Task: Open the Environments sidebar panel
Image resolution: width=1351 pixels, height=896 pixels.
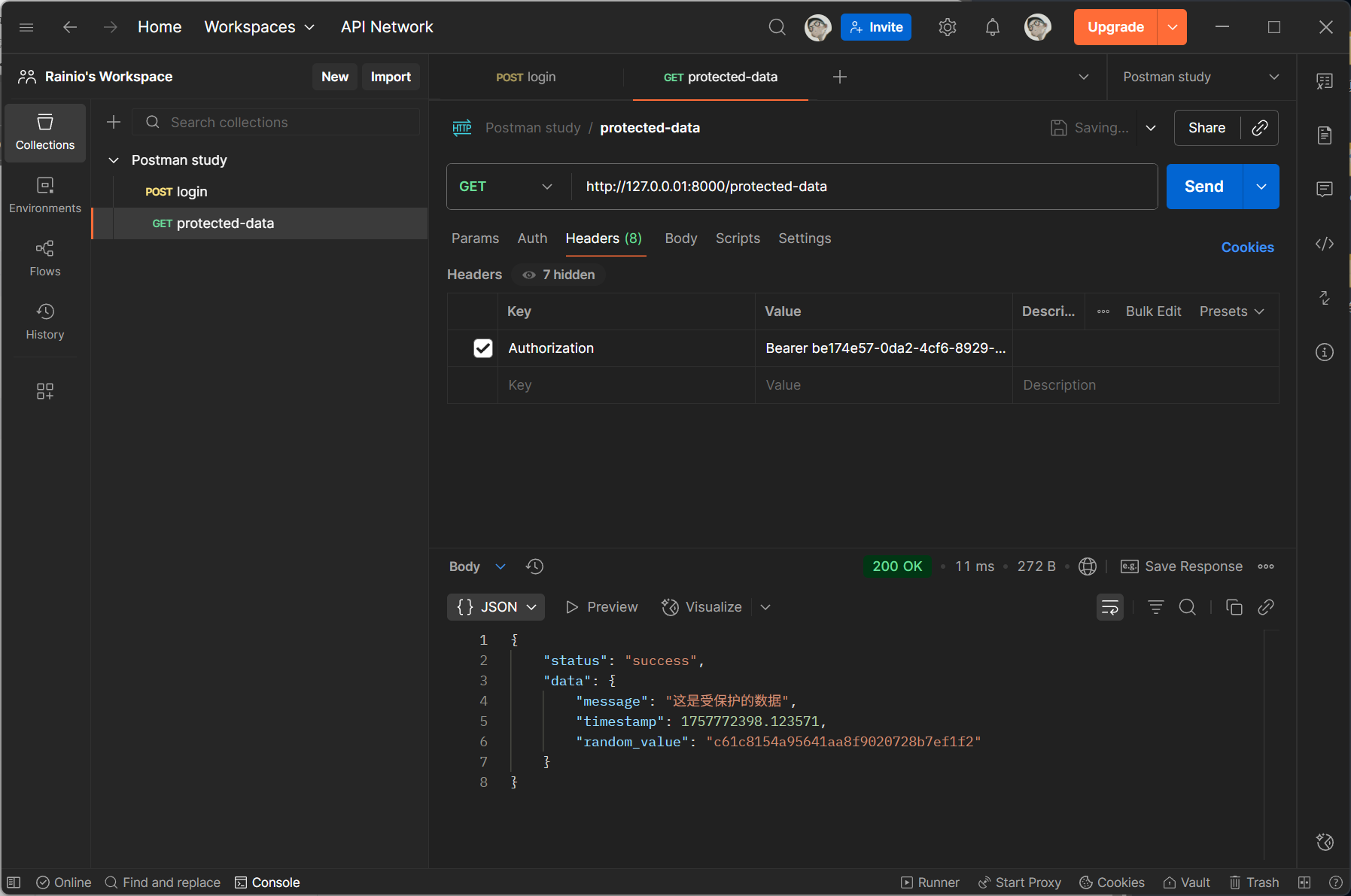Action: pyautogui.click(x=45, y=196)
